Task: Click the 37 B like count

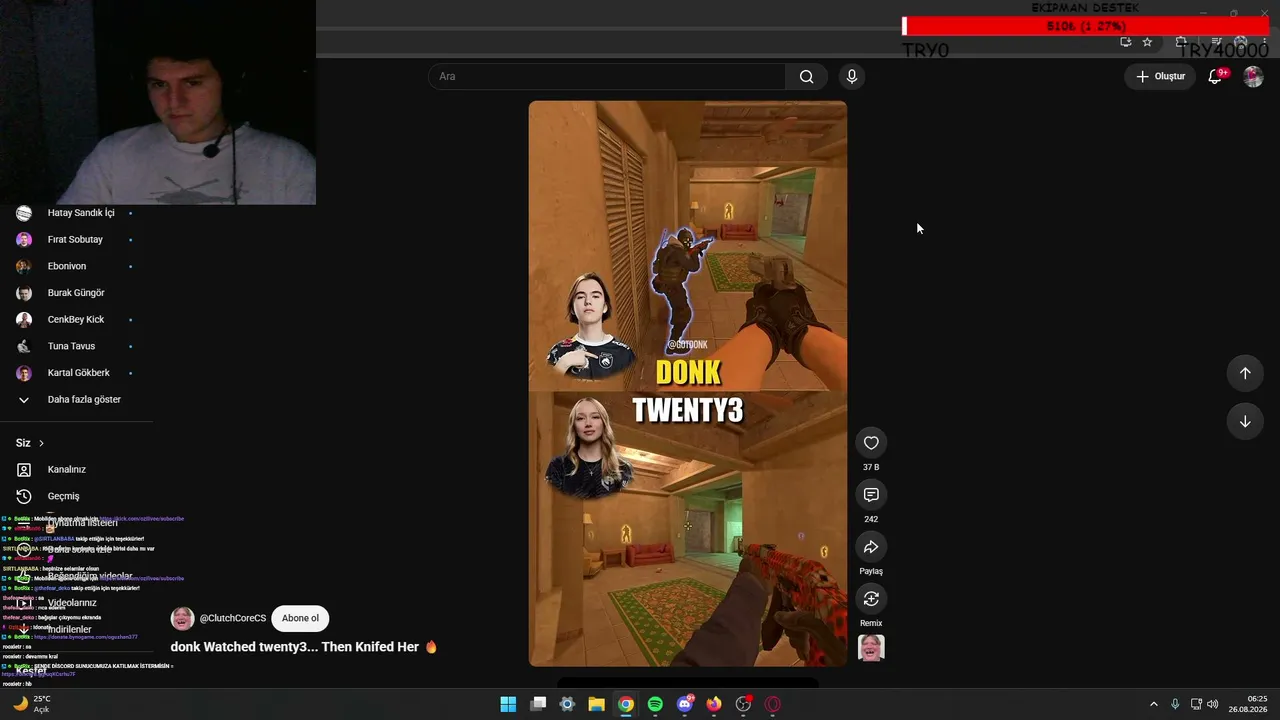Action: pos(871,467)
